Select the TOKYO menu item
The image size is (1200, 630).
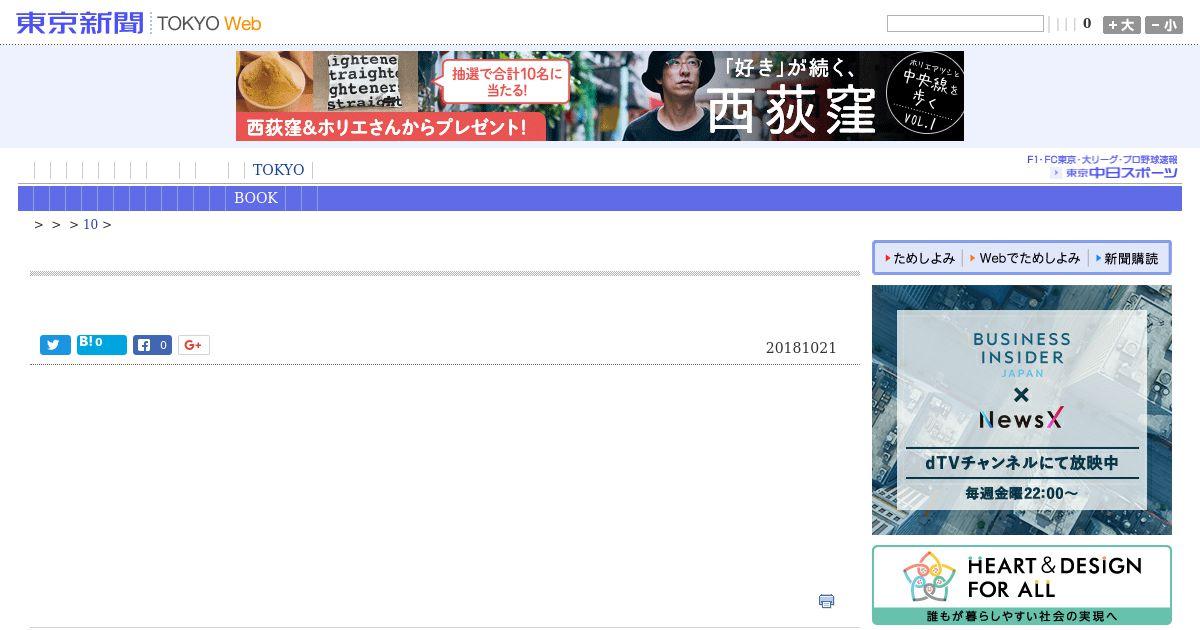click(x=278, y=170)
